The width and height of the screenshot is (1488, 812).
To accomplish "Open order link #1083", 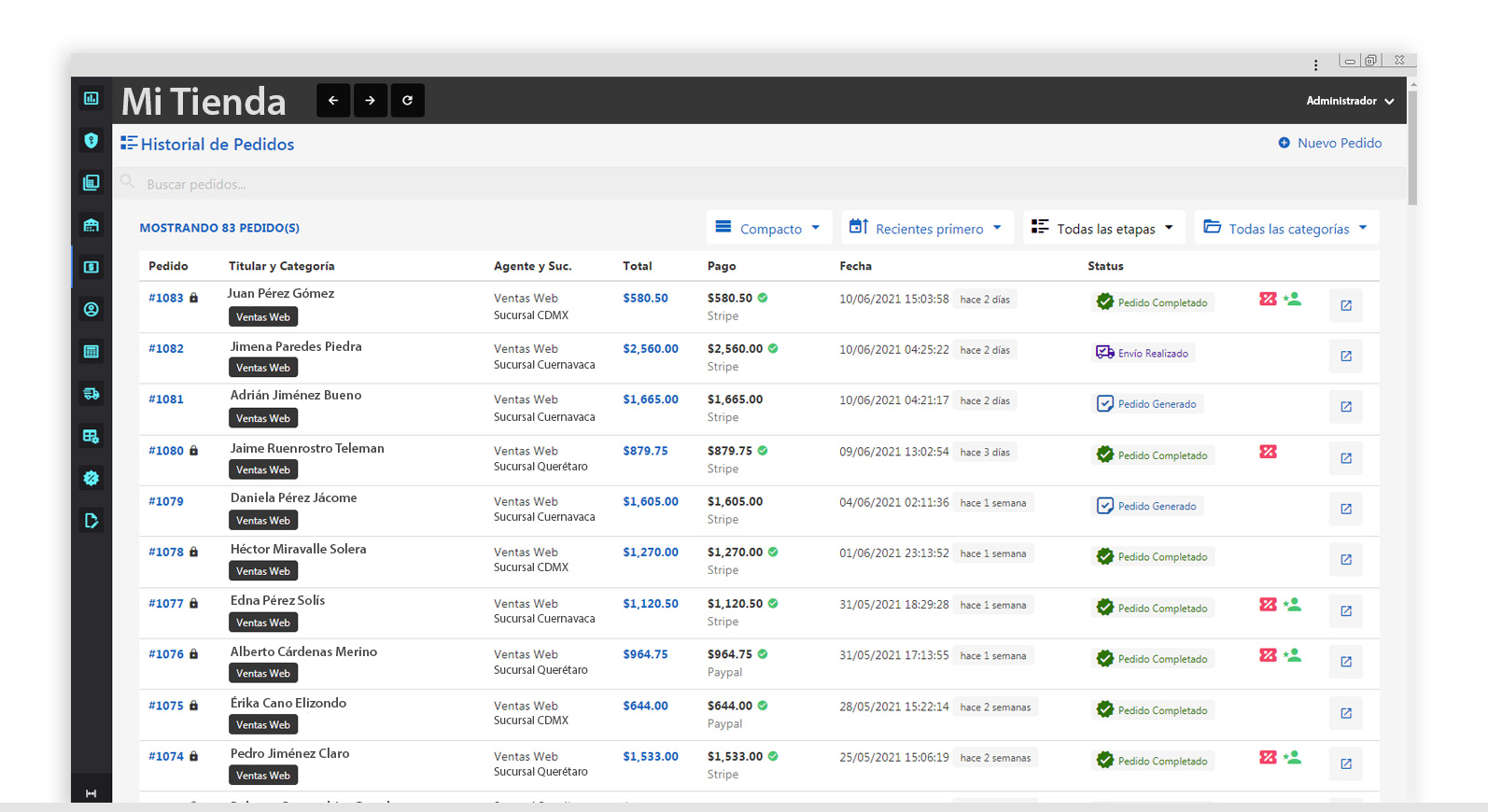I will (x=166, y=298).
